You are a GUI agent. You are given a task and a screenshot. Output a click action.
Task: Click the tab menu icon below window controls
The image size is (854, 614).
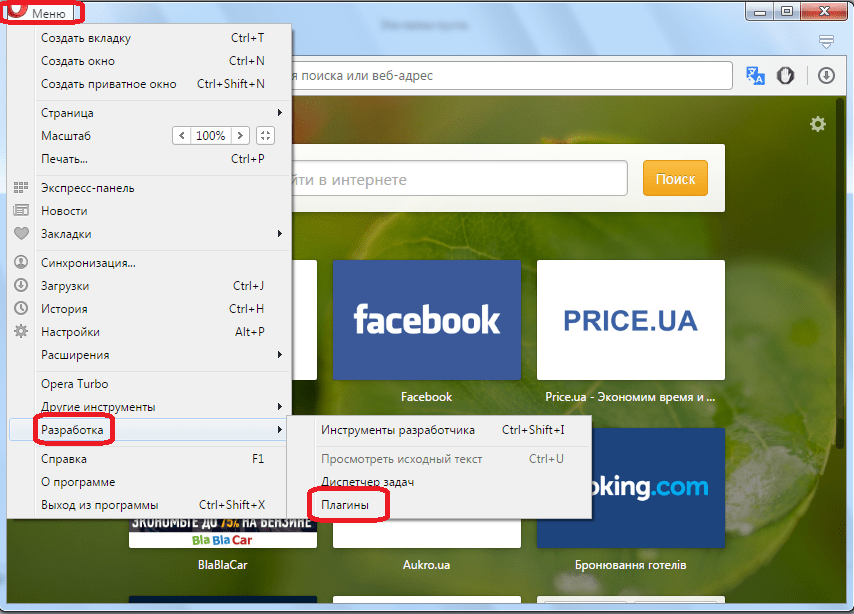tap(826, 41)
